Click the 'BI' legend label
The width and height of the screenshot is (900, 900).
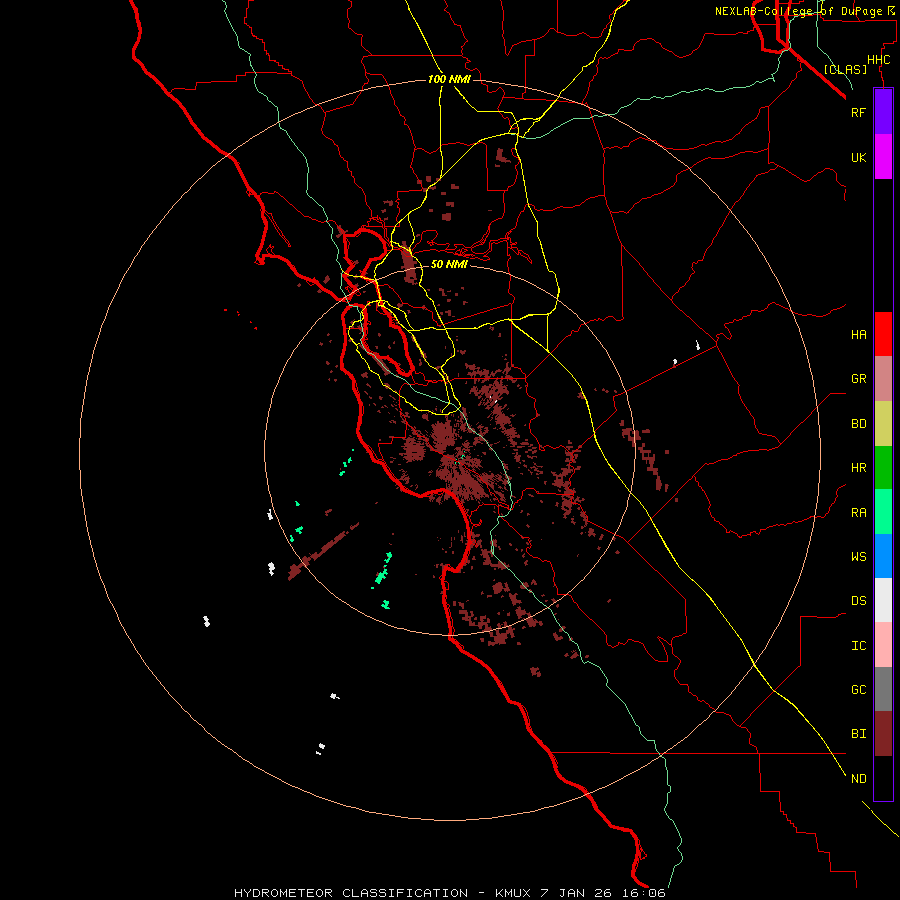click(859, 734)
